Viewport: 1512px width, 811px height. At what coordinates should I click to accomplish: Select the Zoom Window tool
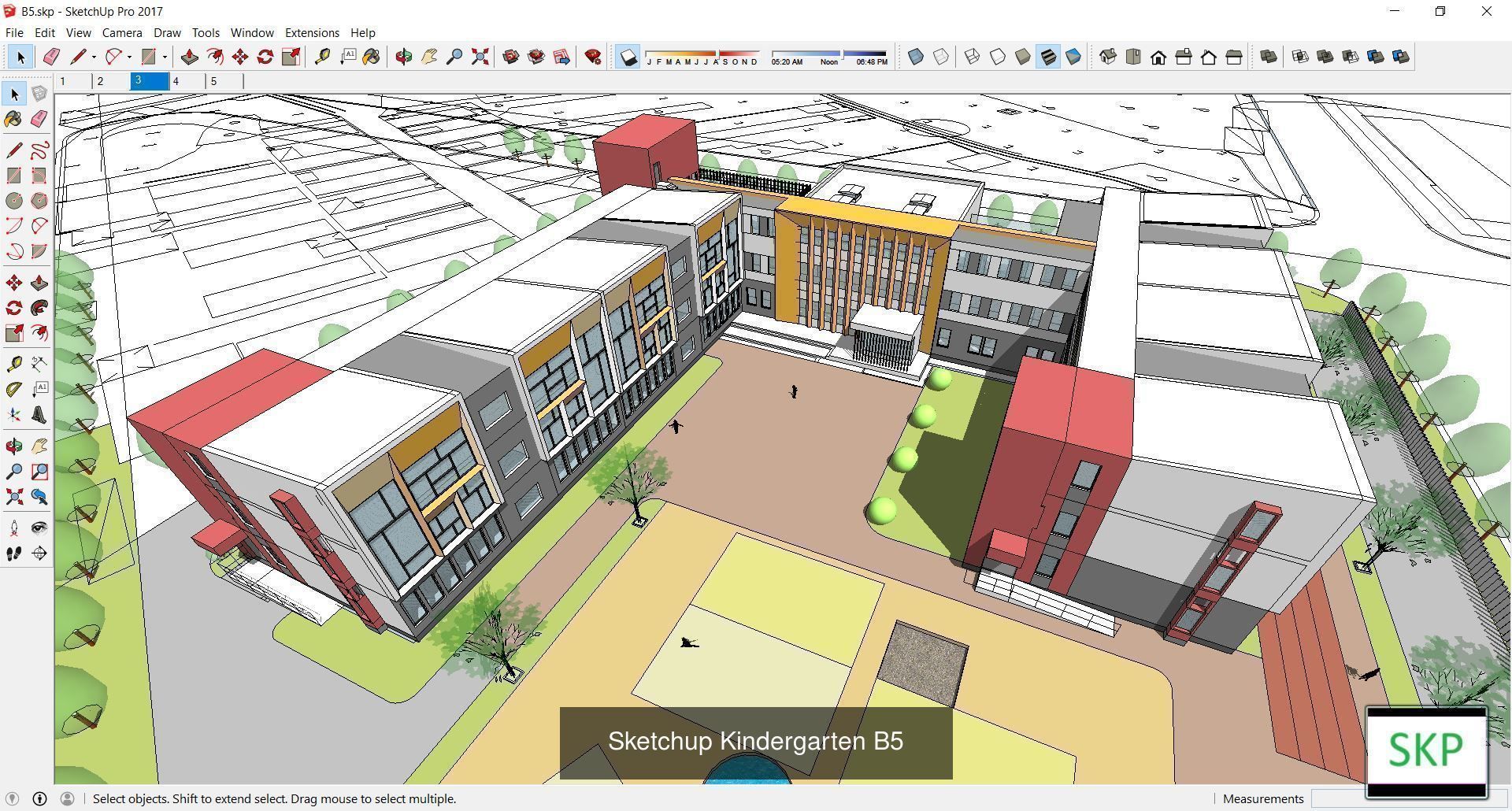point(39,472)
